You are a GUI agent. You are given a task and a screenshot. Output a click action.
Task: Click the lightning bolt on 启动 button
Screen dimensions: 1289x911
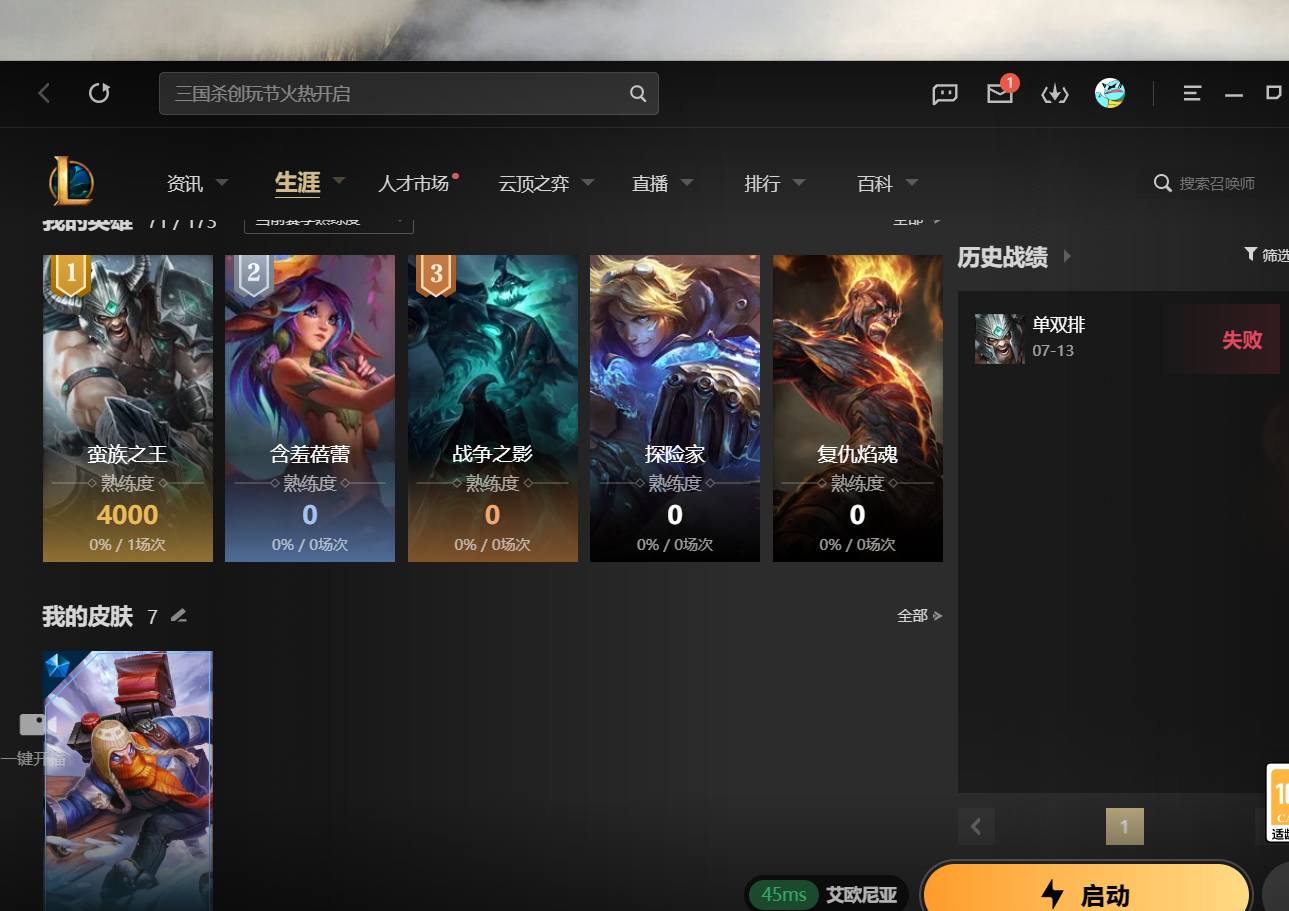click(1052, 894)
